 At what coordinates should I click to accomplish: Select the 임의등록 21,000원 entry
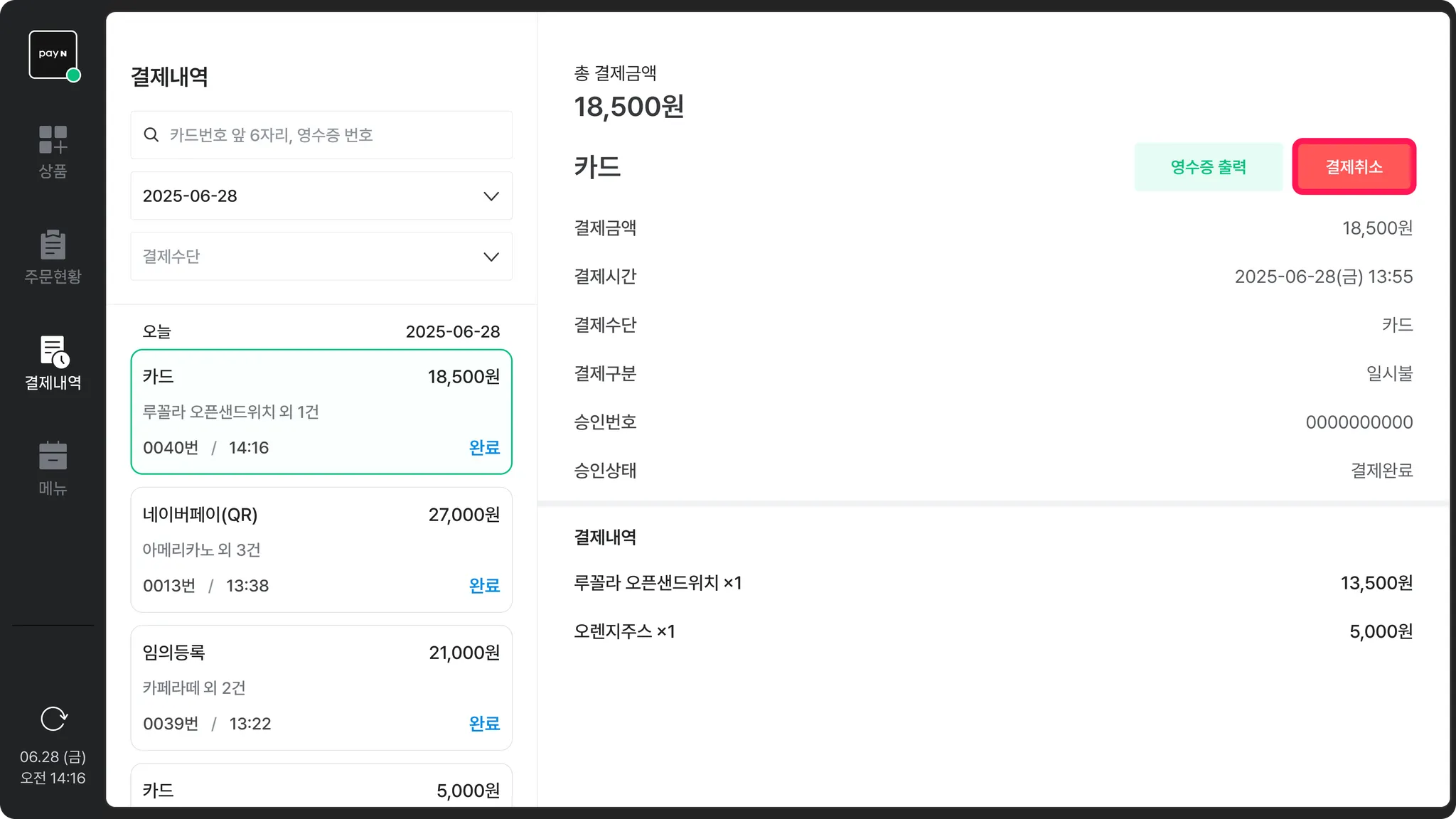tap(321, 687)
